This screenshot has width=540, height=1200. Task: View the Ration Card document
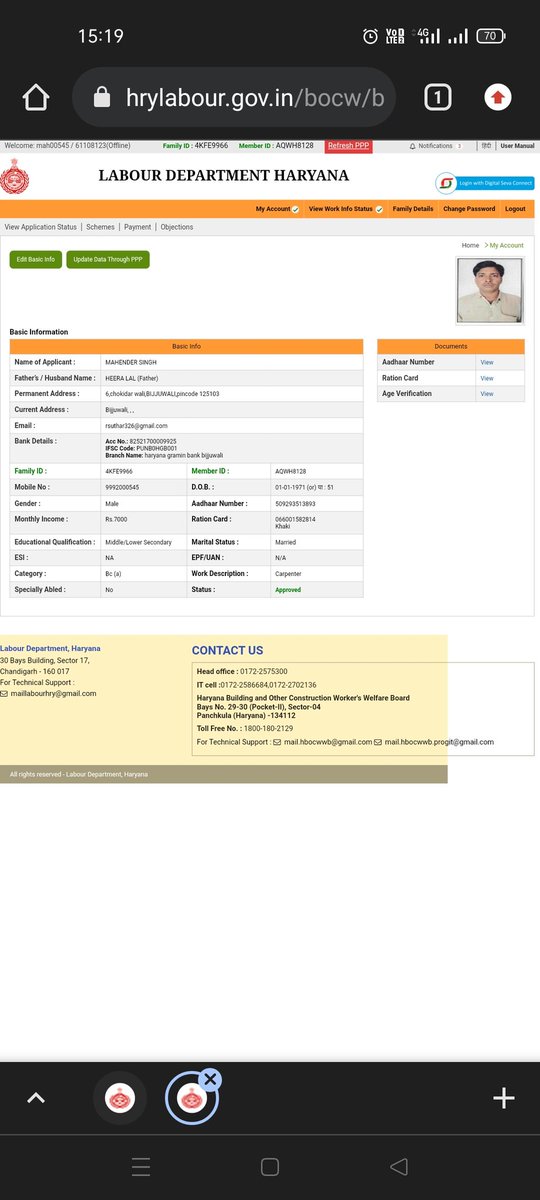click(487, 378)
